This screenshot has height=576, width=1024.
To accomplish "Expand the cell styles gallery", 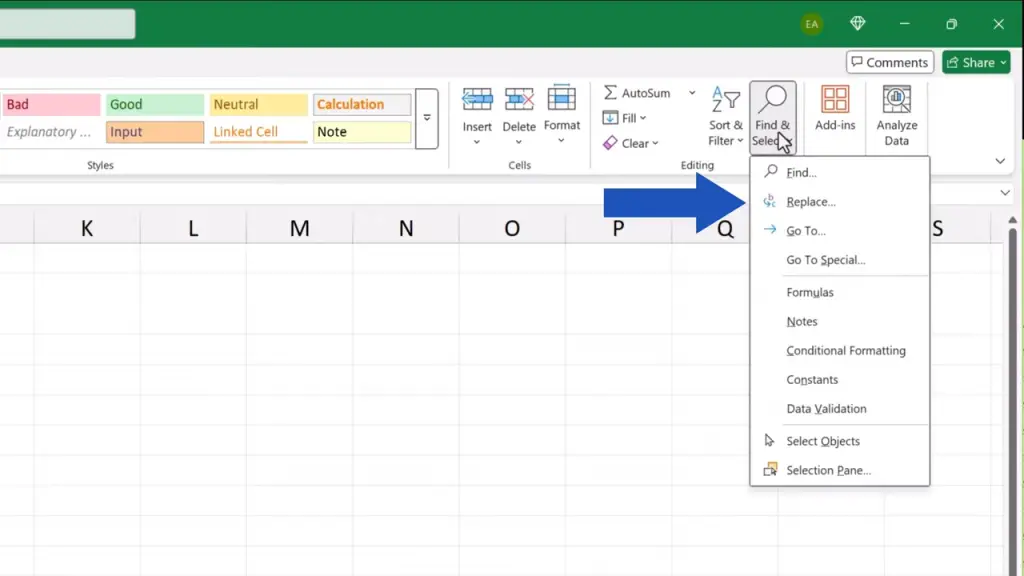I will pyautogui.click(x=427, y=118).
